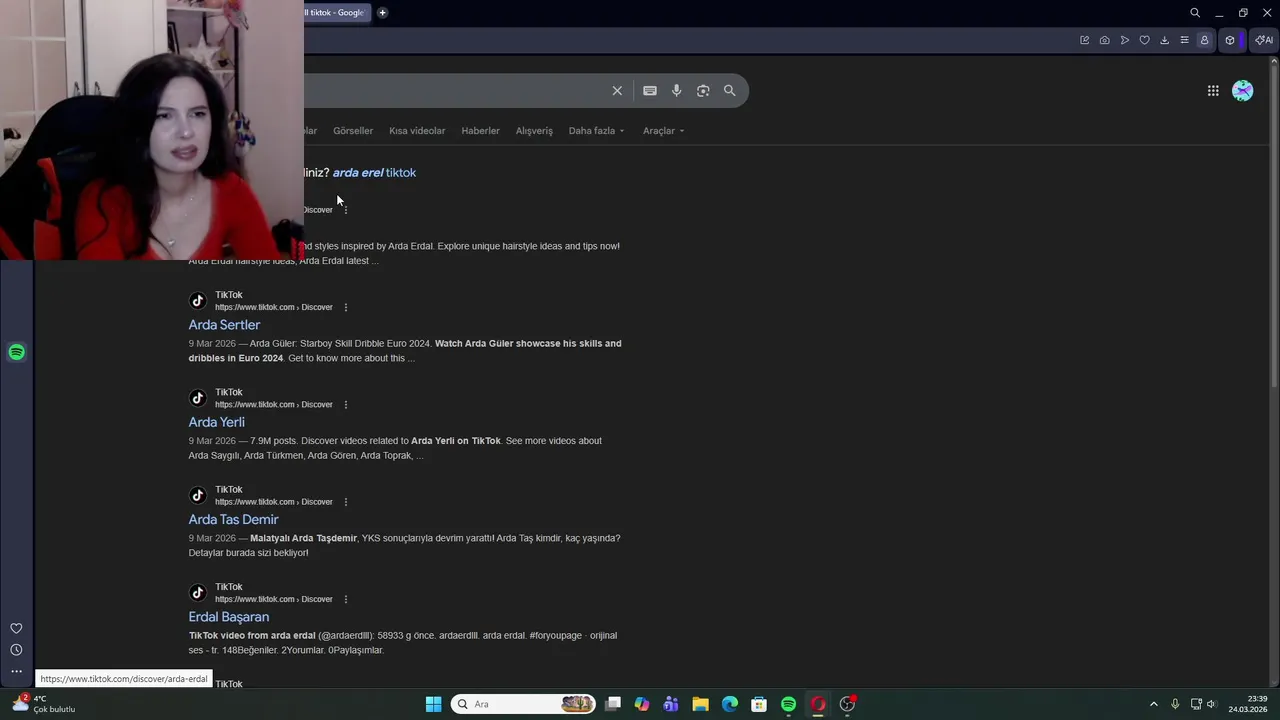Click the microphone icon in system tray
The width and height of the screenshot is (1280, 720).
tap(1175, 704)
